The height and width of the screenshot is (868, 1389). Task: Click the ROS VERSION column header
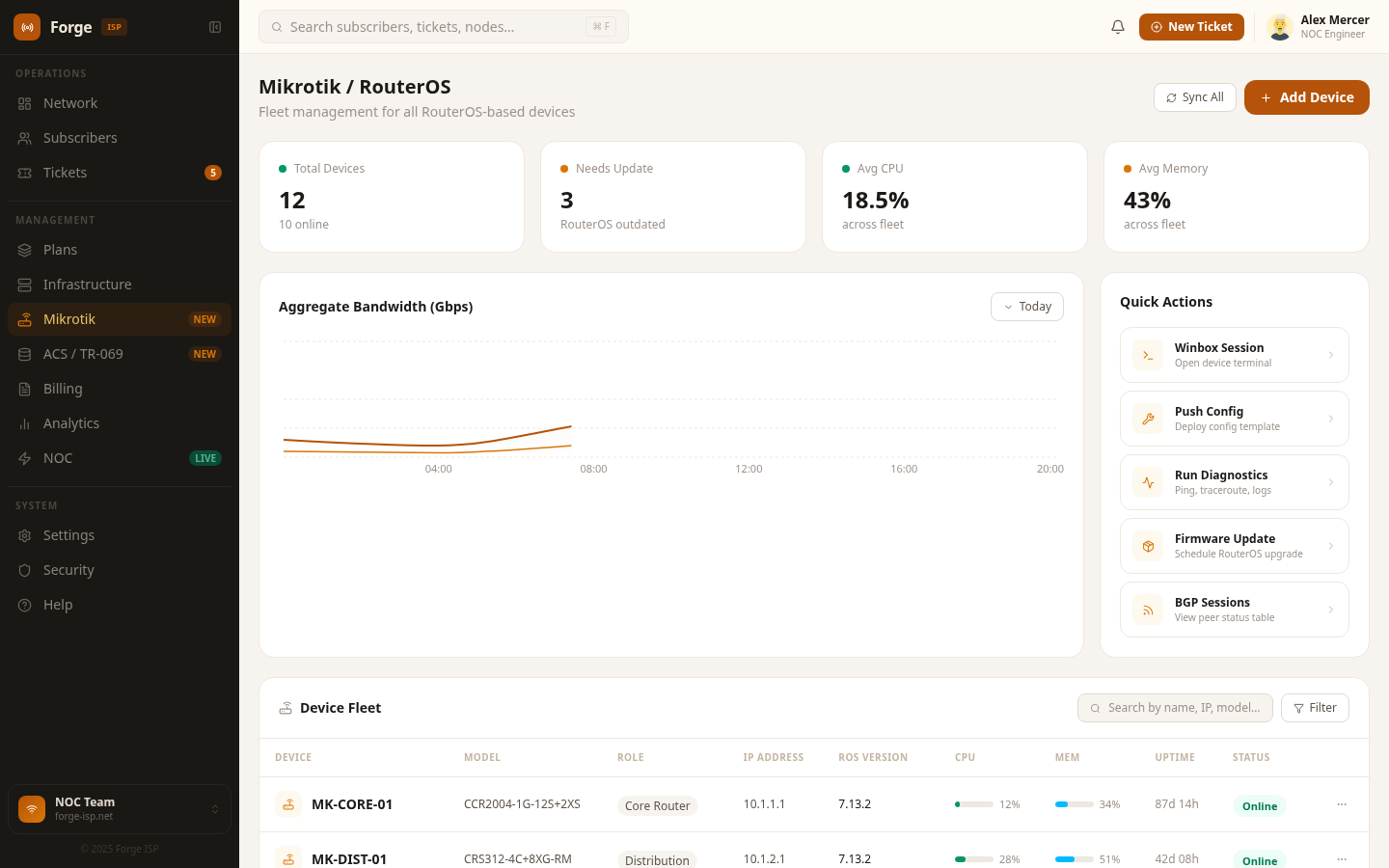click(x=873, y=757)
